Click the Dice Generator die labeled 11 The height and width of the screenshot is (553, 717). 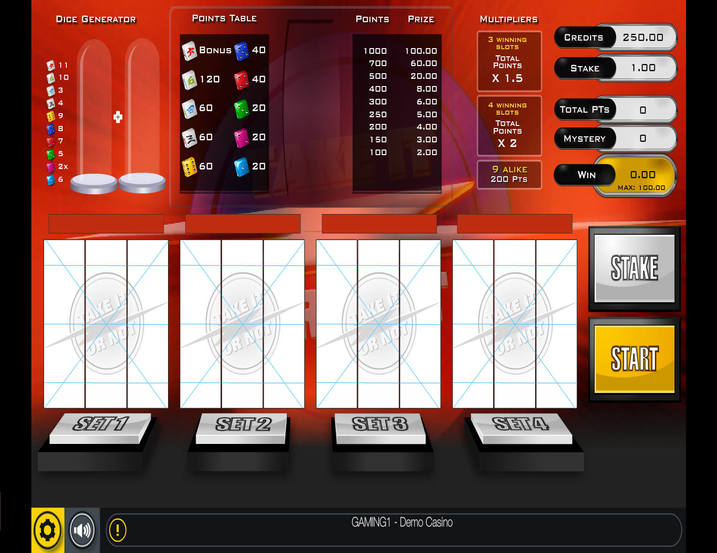51,65
